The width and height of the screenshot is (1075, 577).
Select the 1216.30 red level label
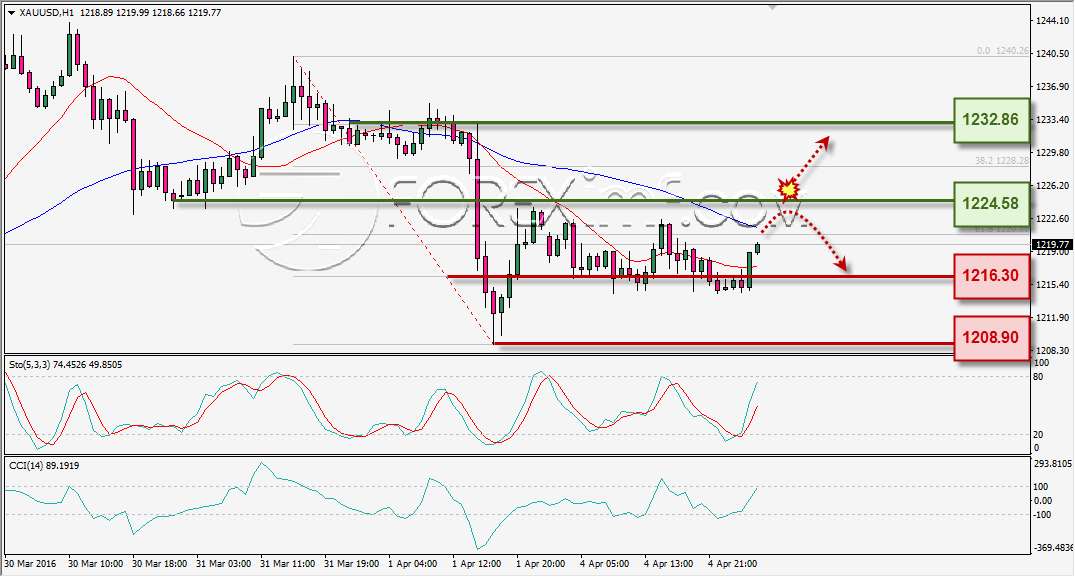tap(991, 275)
